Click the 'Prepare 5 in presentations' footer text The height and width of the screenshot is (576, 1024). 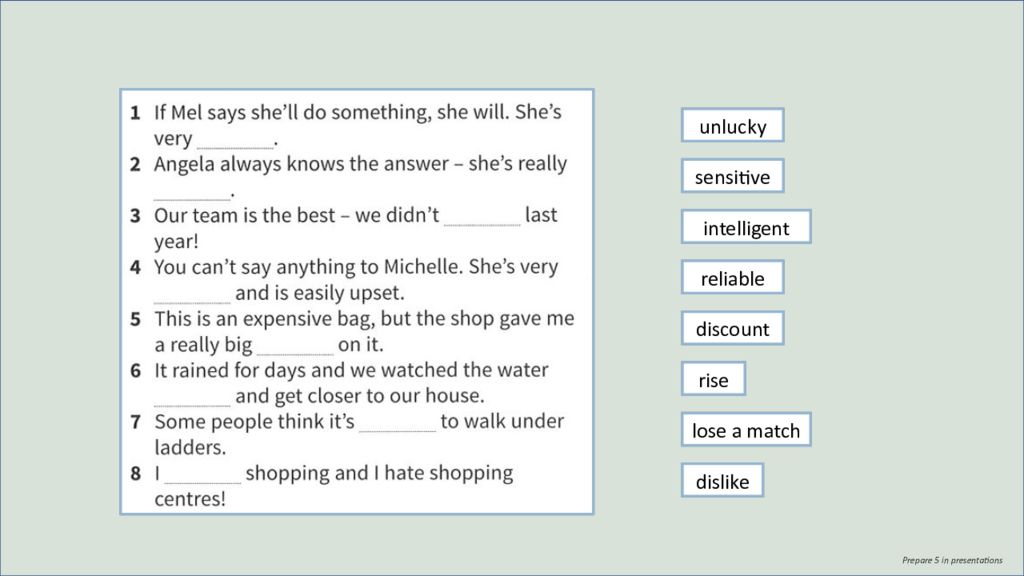pyautogui.click(x=952, y=560)
